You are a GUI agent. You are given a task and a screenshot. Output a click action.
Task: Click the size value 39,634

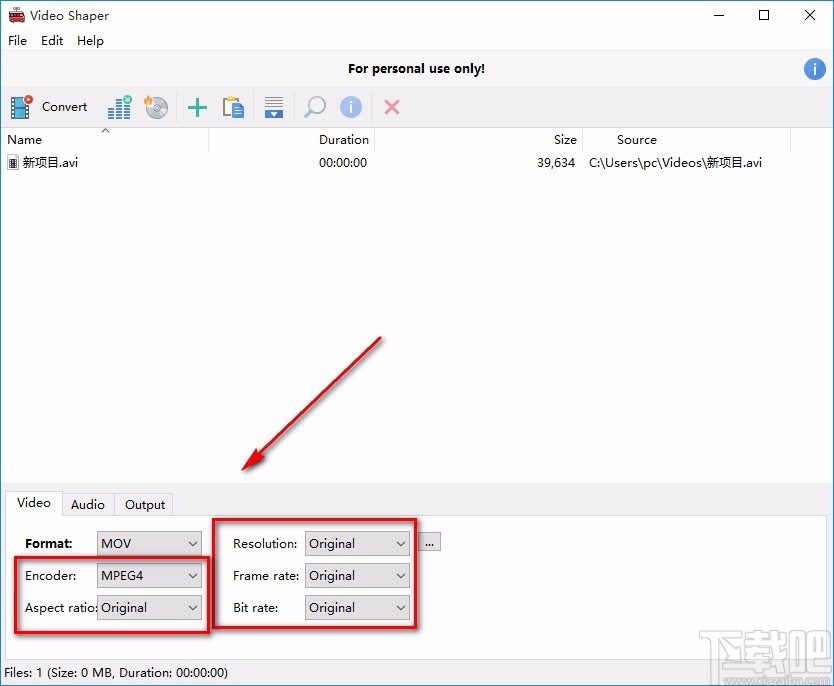click(556, 163)
